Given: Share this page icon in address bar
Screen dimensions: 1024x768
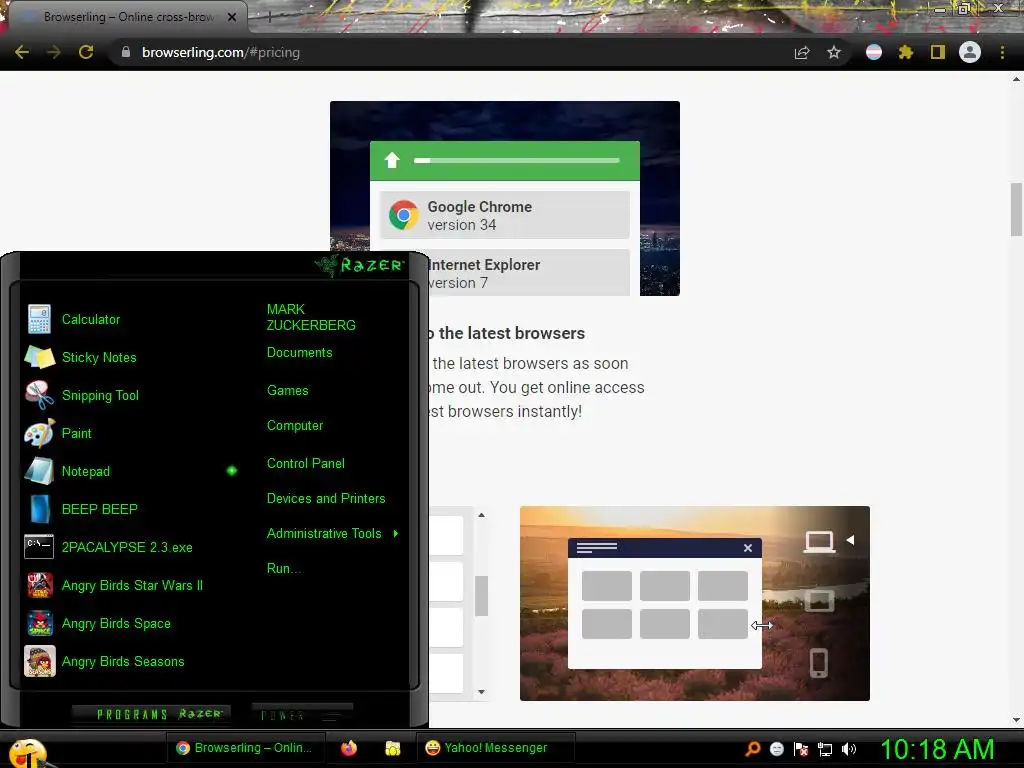Looking at the screenshot, I should [x=802, y=52].
